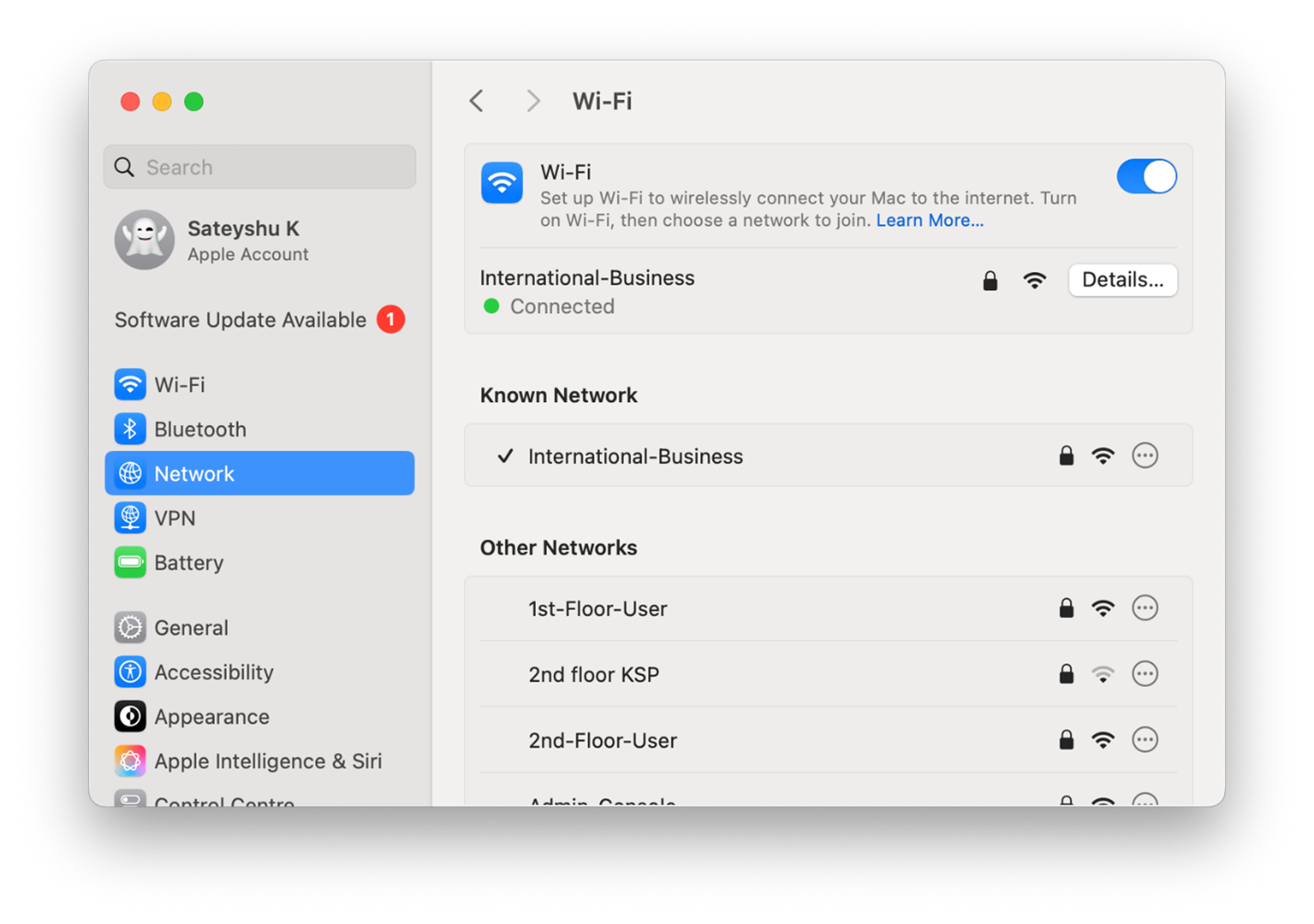Image resolution: width=1314 pixels, height=924 pixels.
Task: Click the Other Networks heading
Action: point(559,547)
